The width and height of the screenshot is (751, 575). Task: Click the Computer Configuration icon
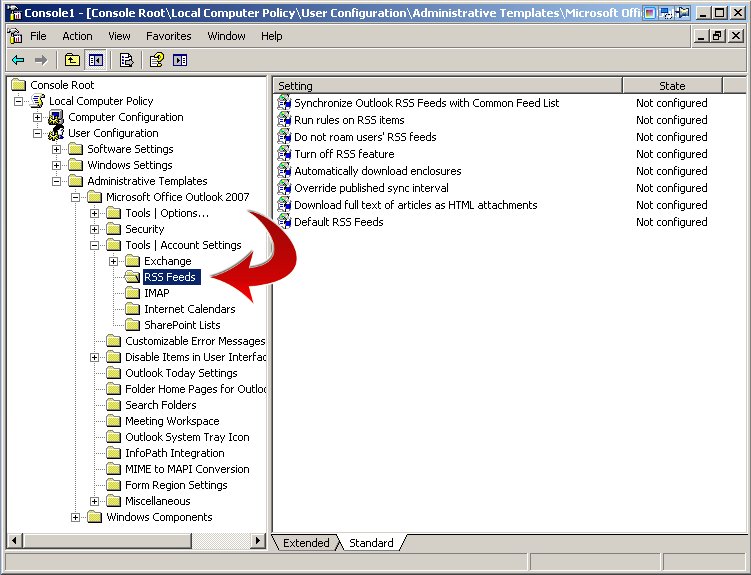[56, 117]
